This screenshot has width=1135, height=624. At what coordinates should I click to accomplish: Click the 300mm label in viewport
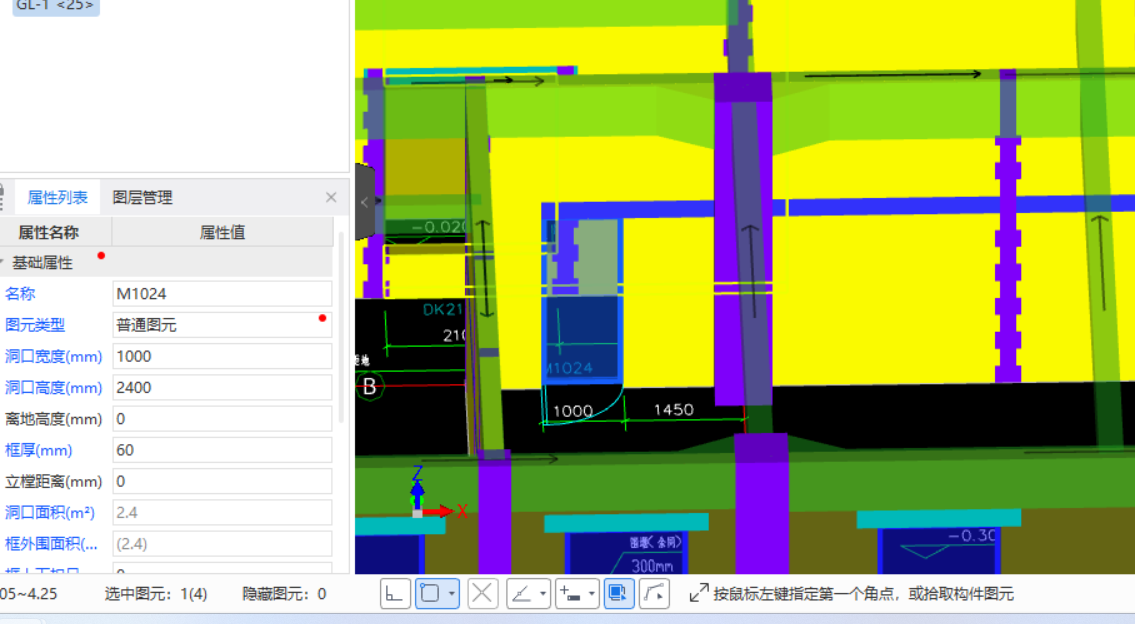click(651, 565)
